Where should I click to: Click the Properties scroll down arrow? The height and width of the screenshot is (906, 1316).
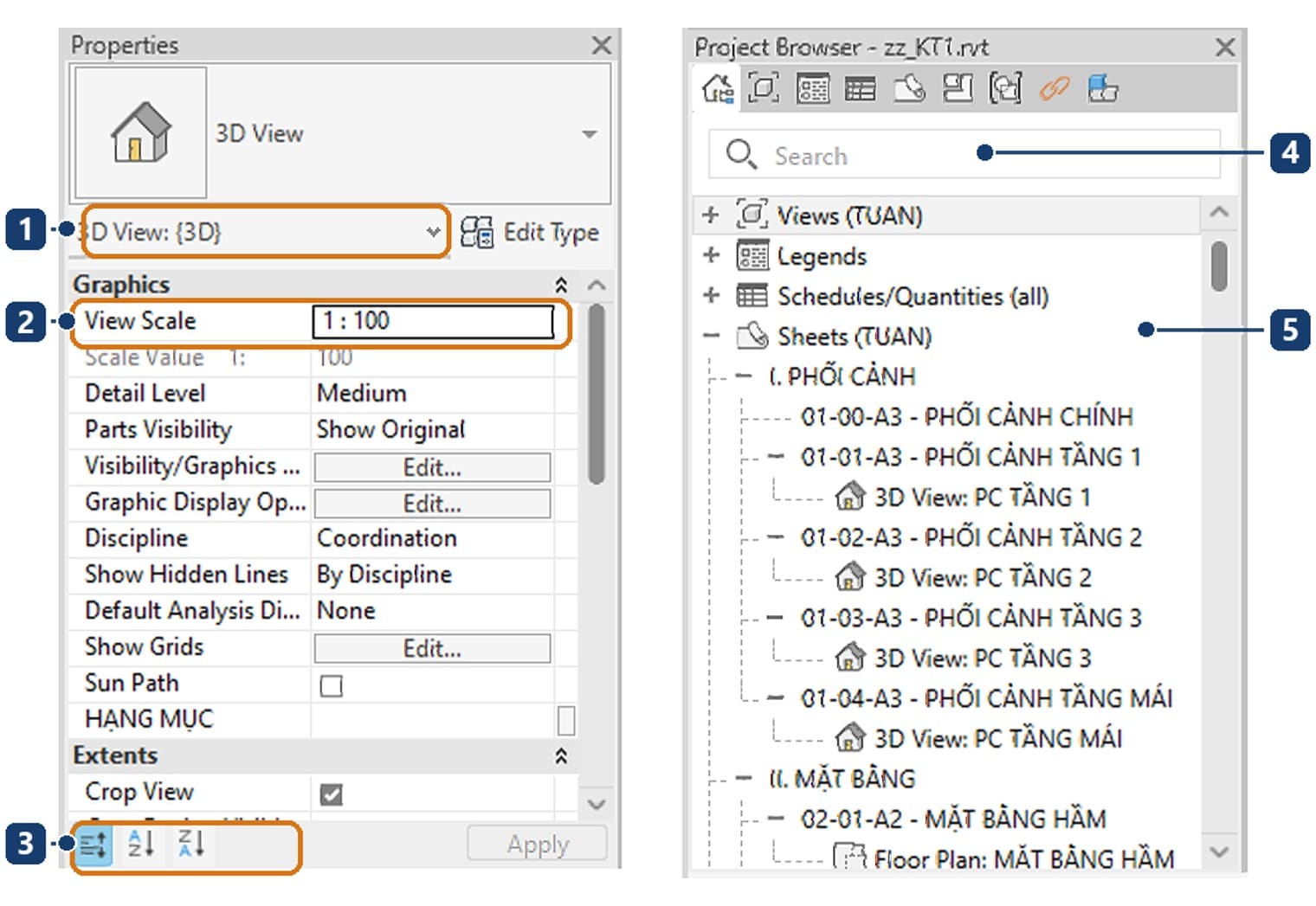pyautogui.click(x=597, y=804)
